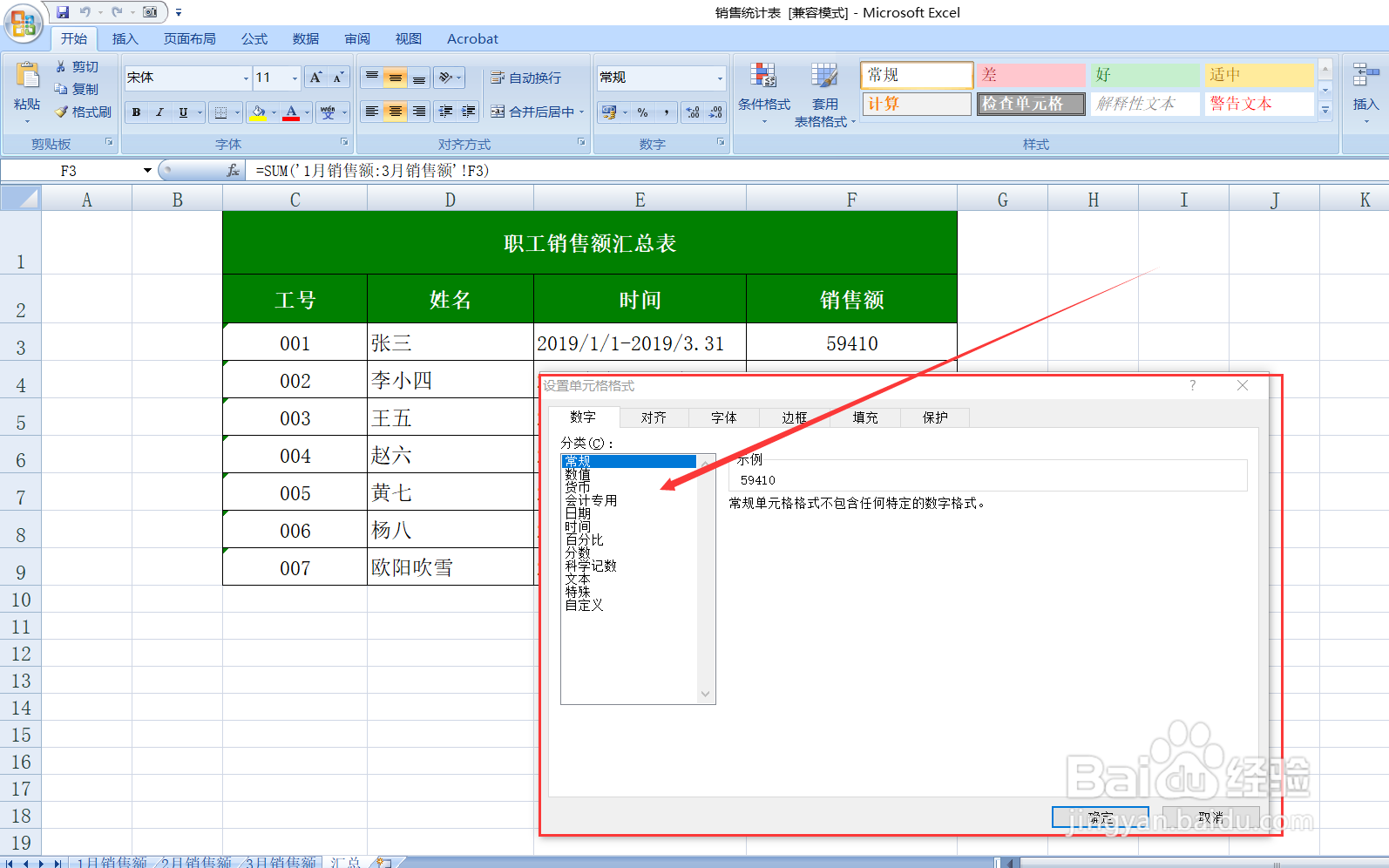Toggle underline formatting (U)
Viewport: 1389px width, 868px height.
(x=183, y=112)
